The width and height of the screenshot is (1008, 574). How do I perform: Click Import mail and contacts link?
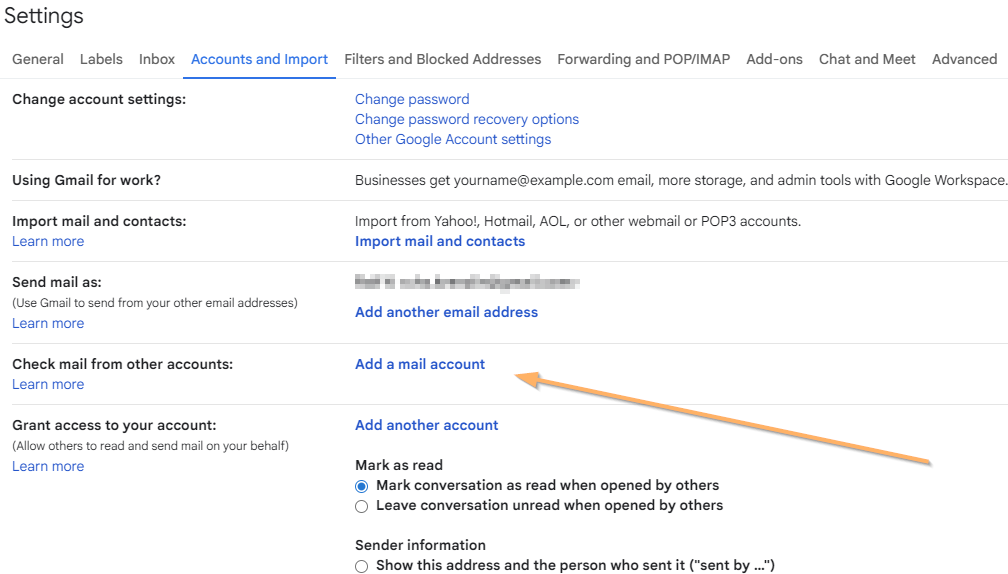pyautogui.click(x=440, y=241)
